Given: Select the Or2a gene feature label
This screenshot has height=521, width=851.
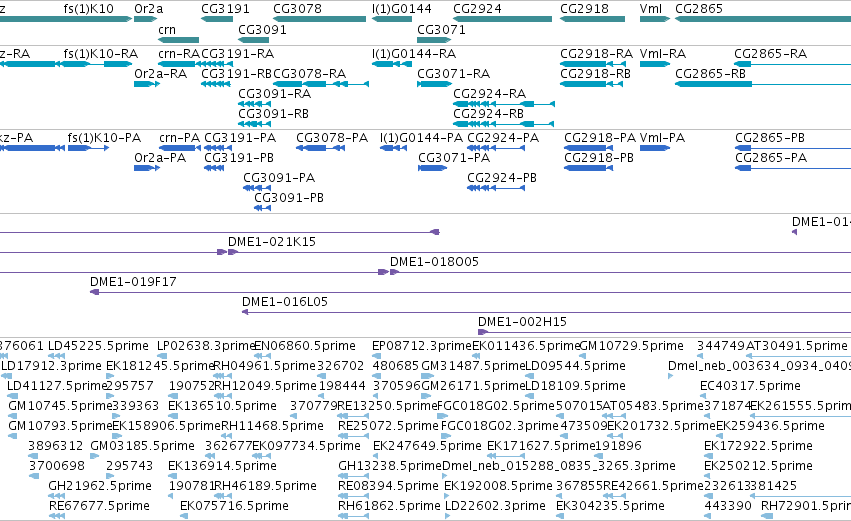Looking at the screenshot, I should click(148, 9).
